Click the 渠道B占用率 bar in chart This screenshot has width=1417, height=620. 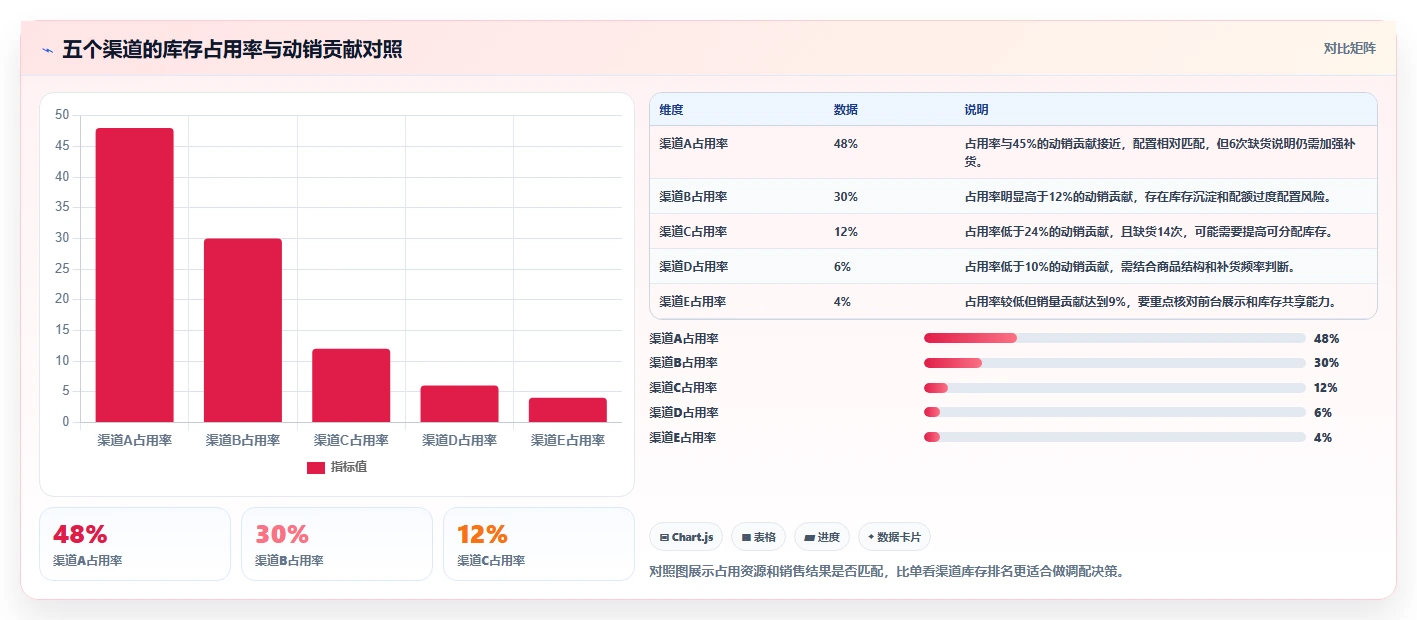pos(242,330)
